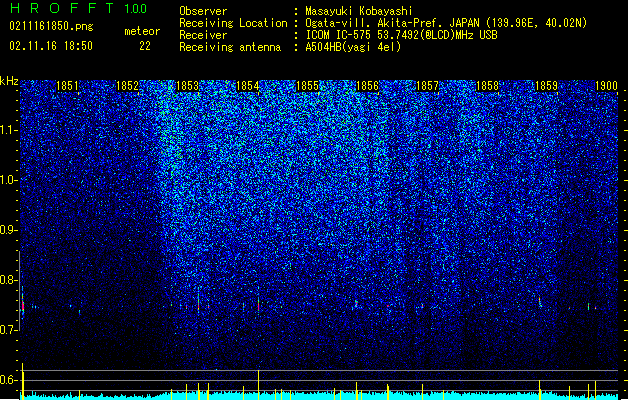This screenshot has width=629, height=400.
Task: Click the 1855 time axis marker
Action: click(307, 86)
